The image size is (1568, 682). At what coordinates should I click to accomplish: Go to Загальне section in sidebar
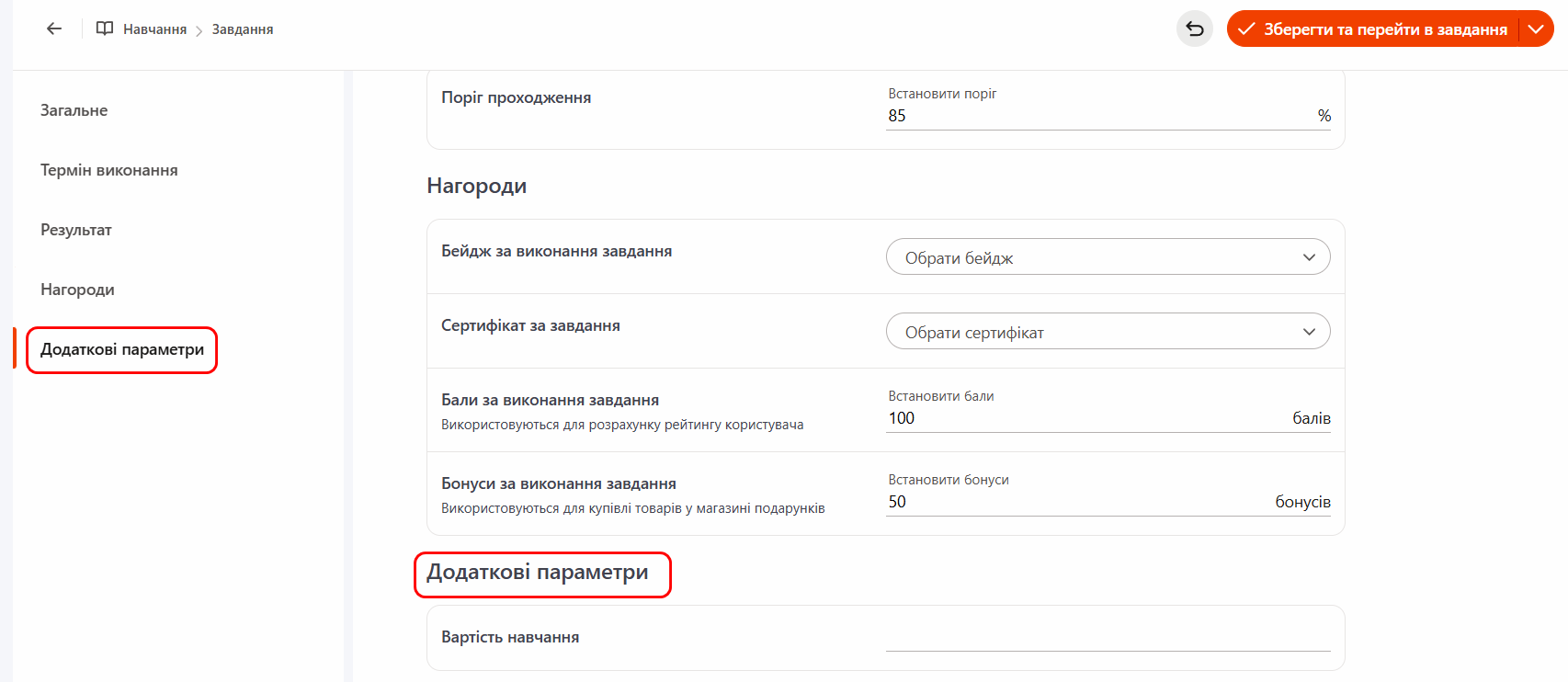74,110
